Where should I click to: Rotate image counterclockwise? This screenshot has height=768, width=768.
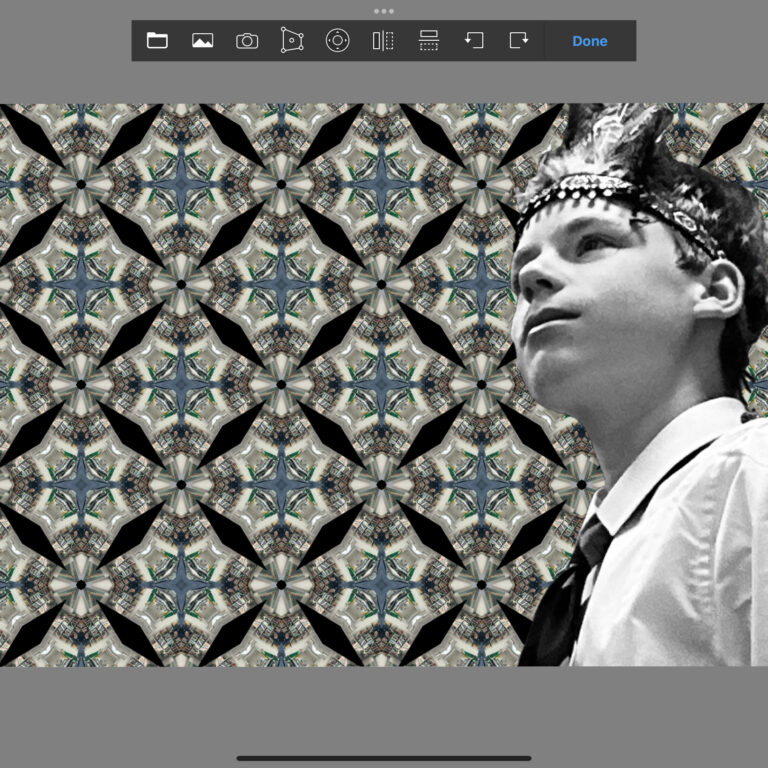(474, 40)
